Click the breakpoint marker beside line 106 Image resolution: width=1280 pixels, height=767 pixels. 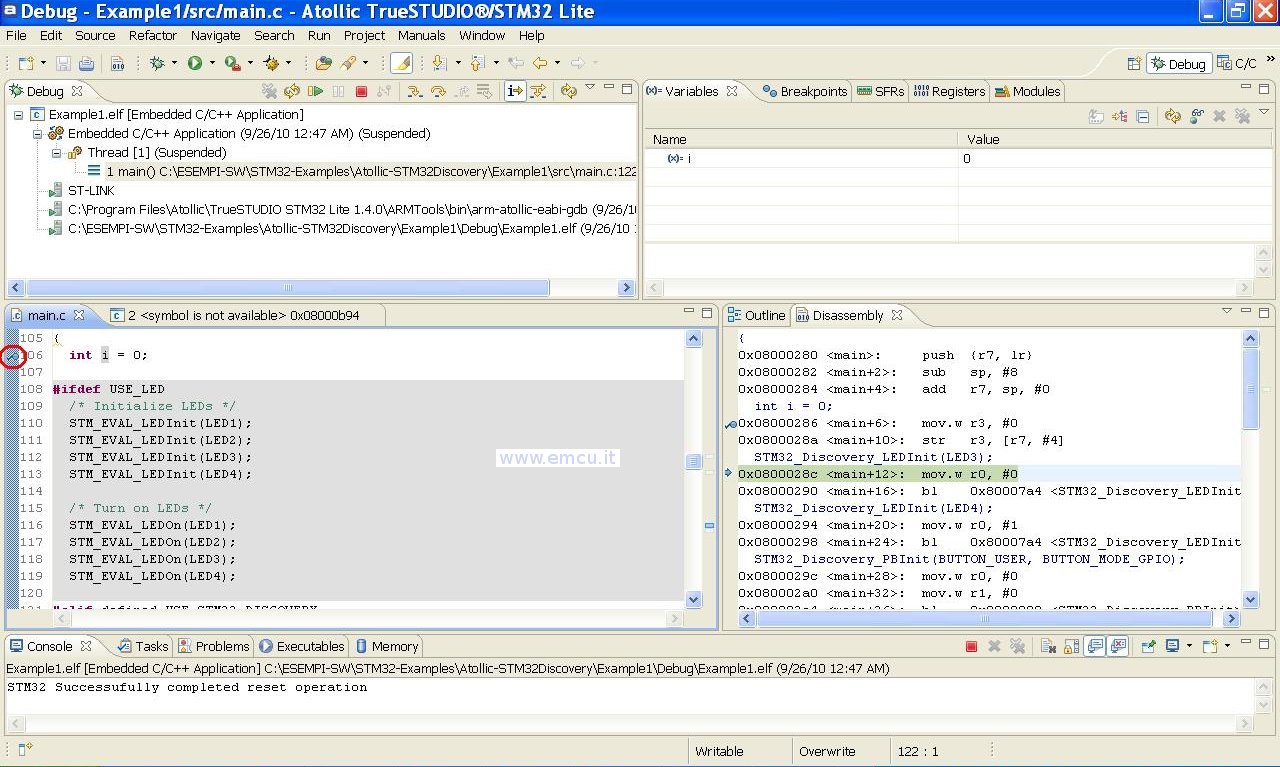12,355
